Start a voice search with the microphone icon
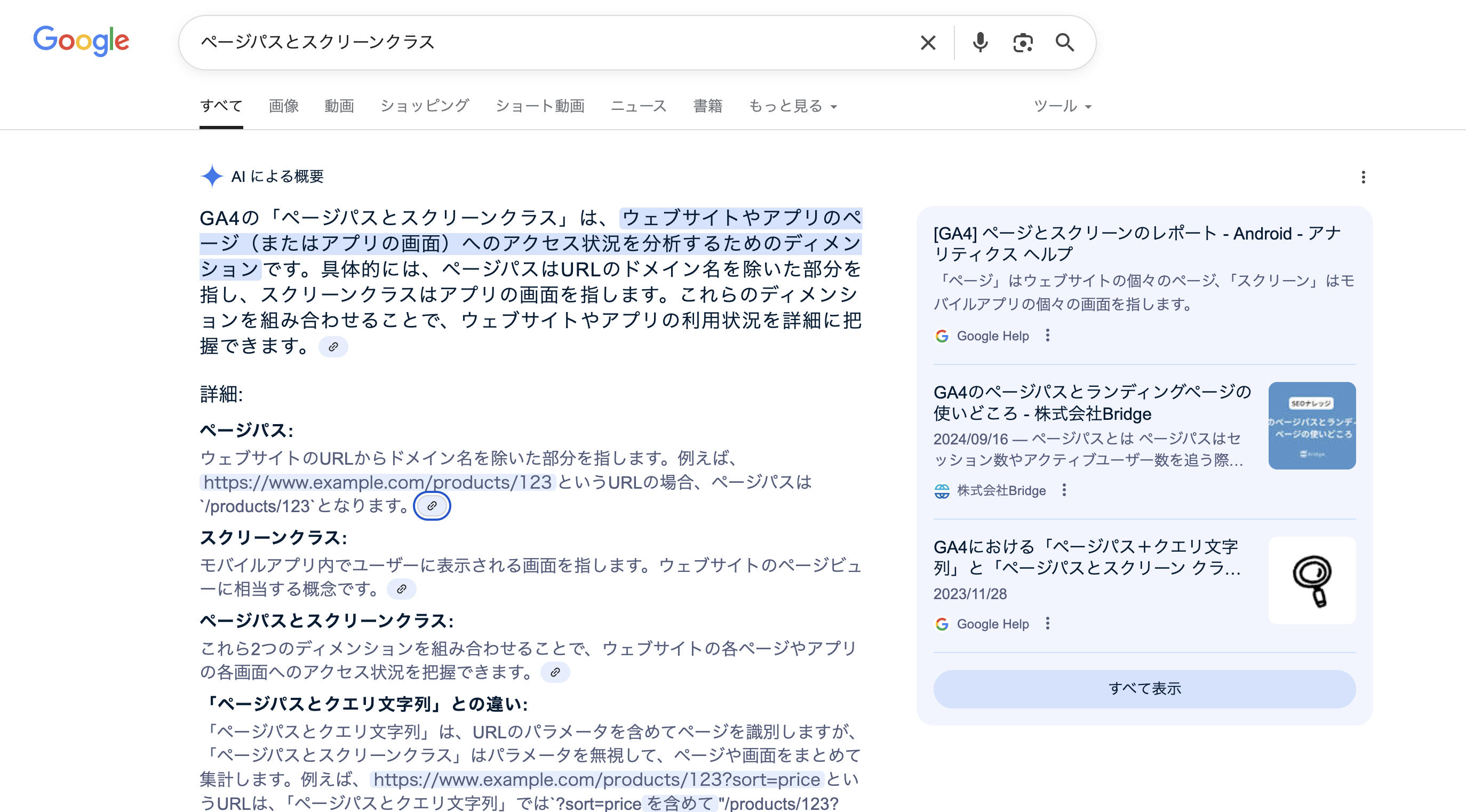Image resolution: width=1466 pixels, height=812 pixels. 980,42
